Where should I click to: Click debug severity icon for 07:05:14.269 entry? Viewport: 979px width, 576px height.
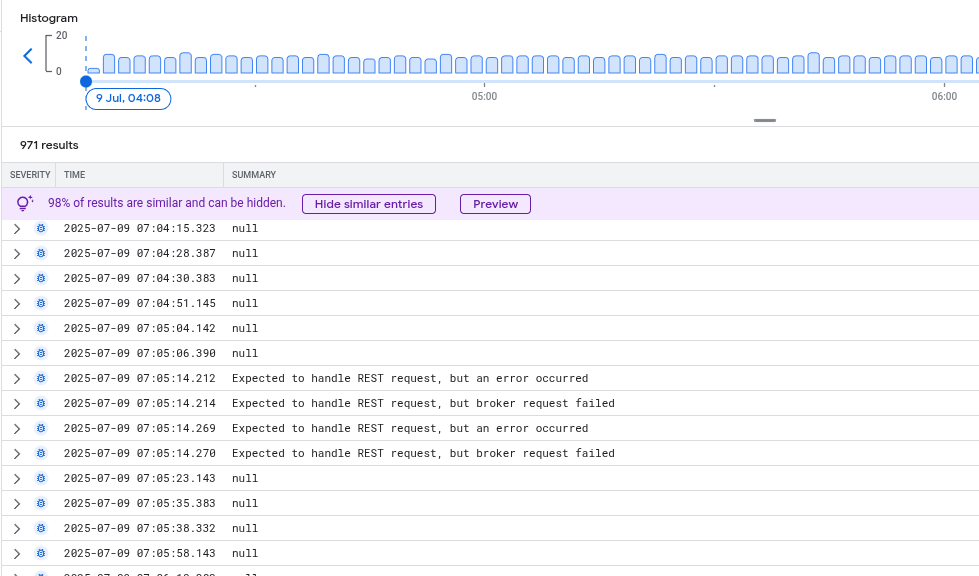click(41, 428)
